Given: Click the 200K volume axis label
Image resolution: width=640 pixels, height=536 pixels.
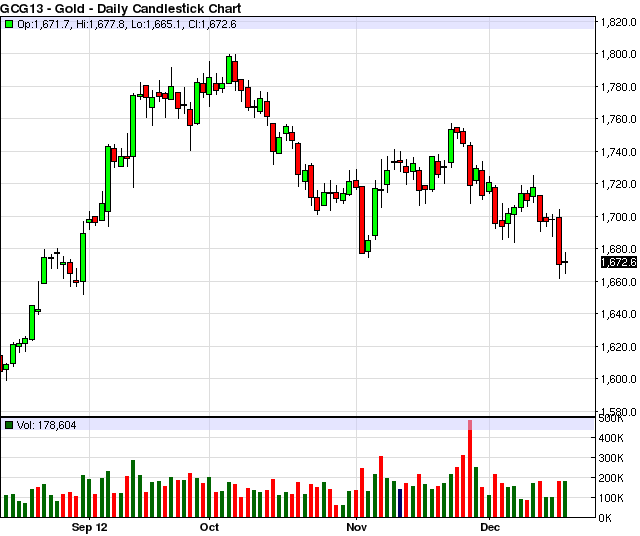Looking at the screenshot, I should (x=611, y=478).
